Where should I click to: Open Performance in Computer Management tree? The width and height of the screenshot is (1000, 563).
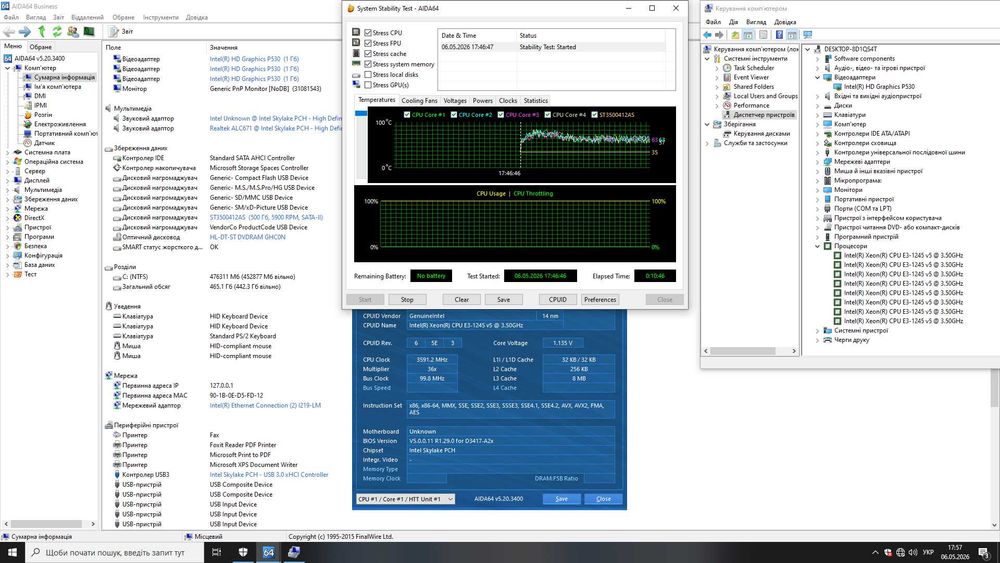click(751, 105)
